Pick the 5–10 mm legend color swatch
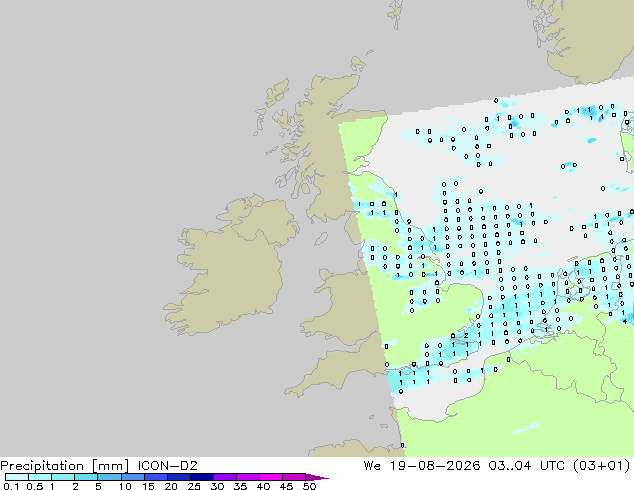The height and width of the screenshot is (490, 634). (x=109, y=477)
